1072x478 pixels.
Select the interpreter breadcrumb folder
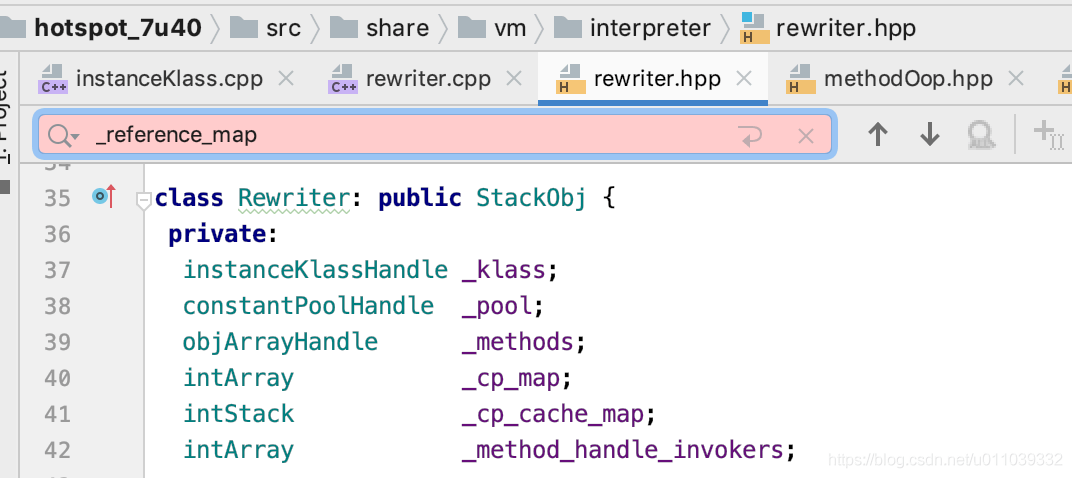pos(632,28)
